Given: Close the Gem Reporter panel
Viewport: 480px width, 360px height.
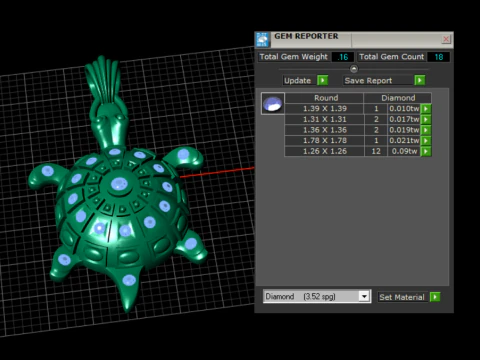Looking at the screenshot, I should coord(446,39).
